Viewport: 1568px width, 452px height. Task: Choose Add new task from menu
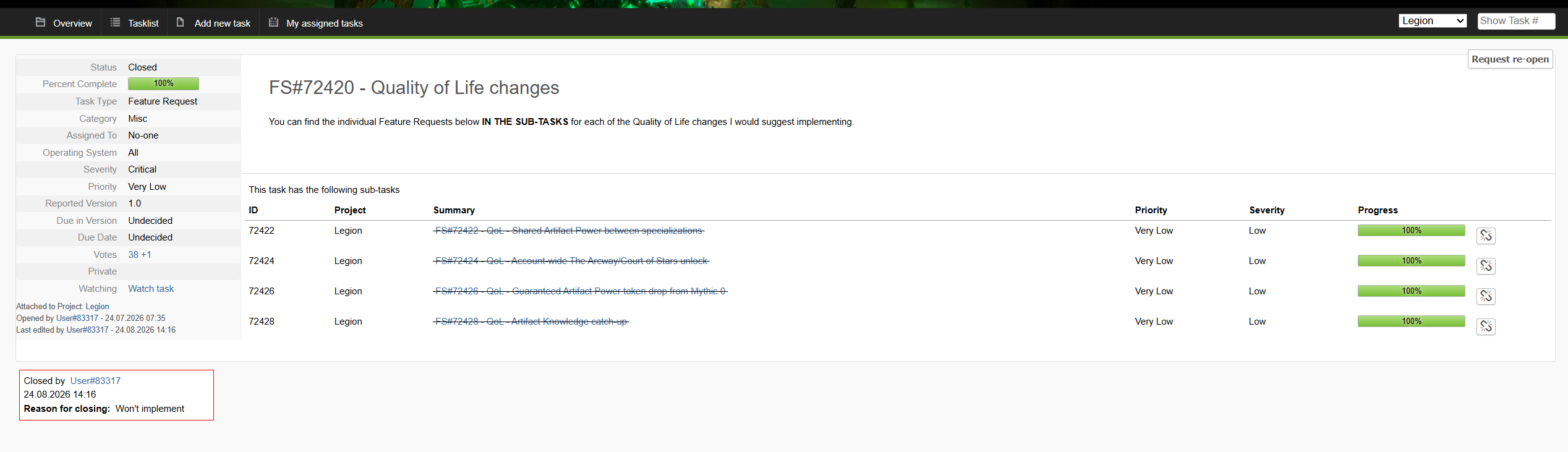click(x=223, y=23)
